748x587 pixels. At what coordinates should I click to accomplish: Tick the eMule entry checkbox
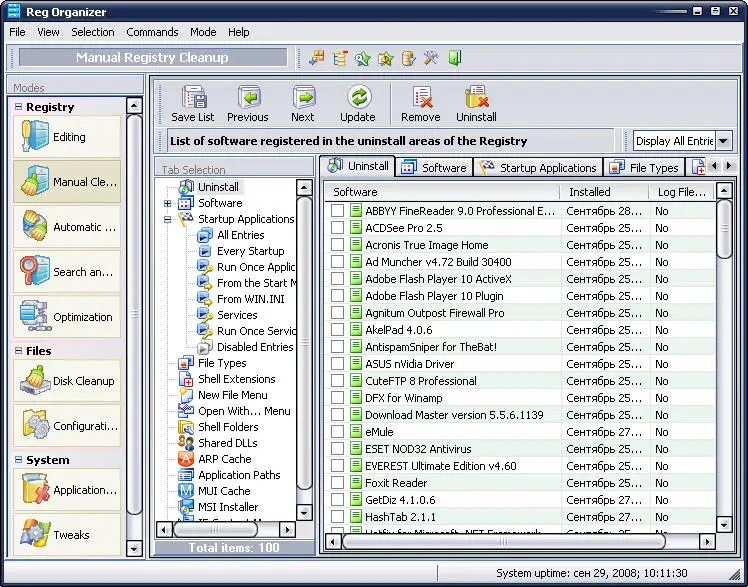click(338, 432)
